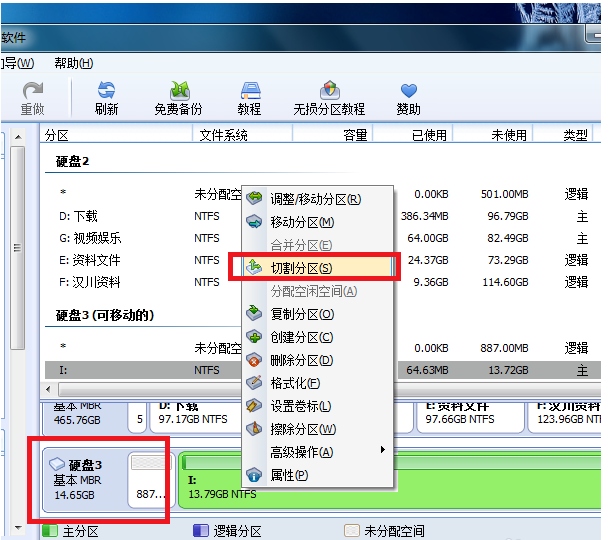
Task: Click the set label tag icon in the context menu
Action: (x=254, y=406)
